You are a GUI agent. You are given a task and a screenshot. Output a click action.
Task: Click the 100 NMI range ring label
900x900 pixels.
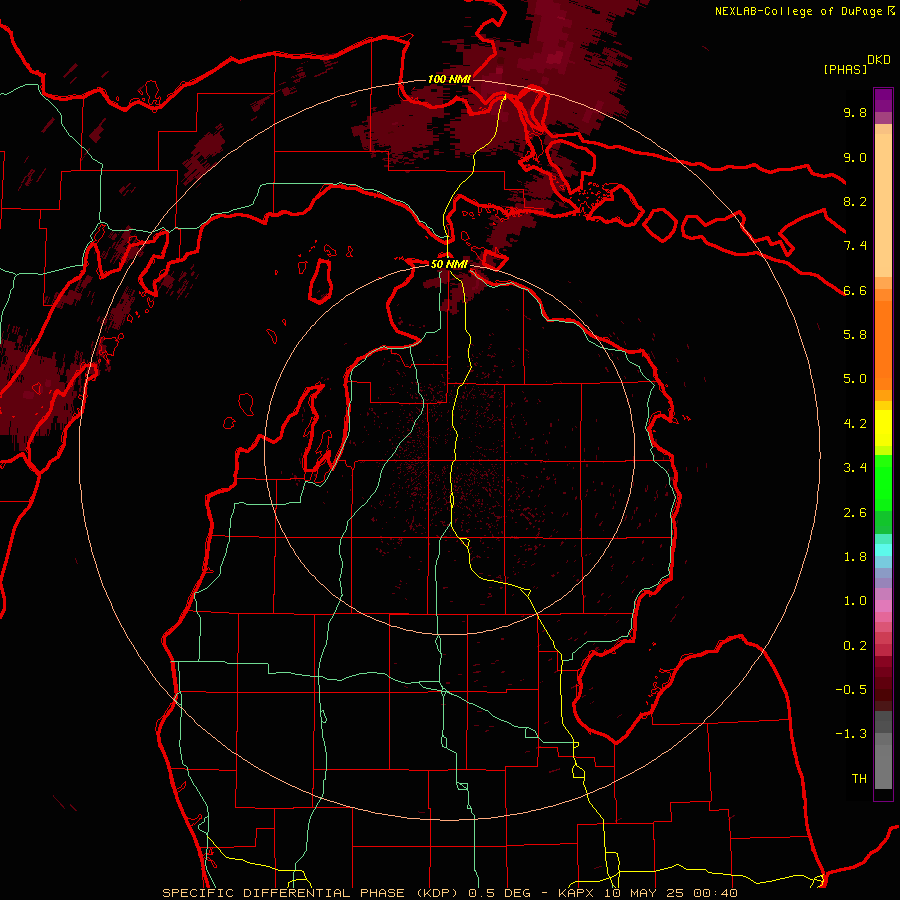(x=449, y=79)
